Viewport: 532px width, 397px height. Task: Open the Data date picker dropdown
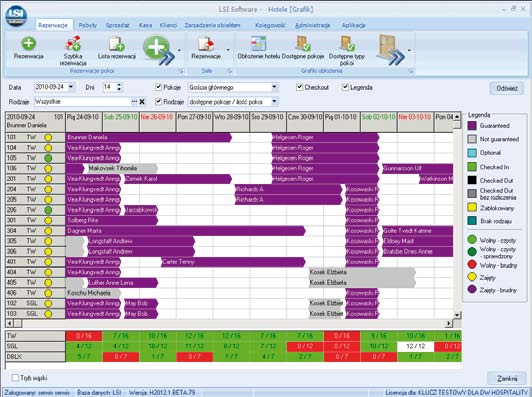[x=71, y=87]
